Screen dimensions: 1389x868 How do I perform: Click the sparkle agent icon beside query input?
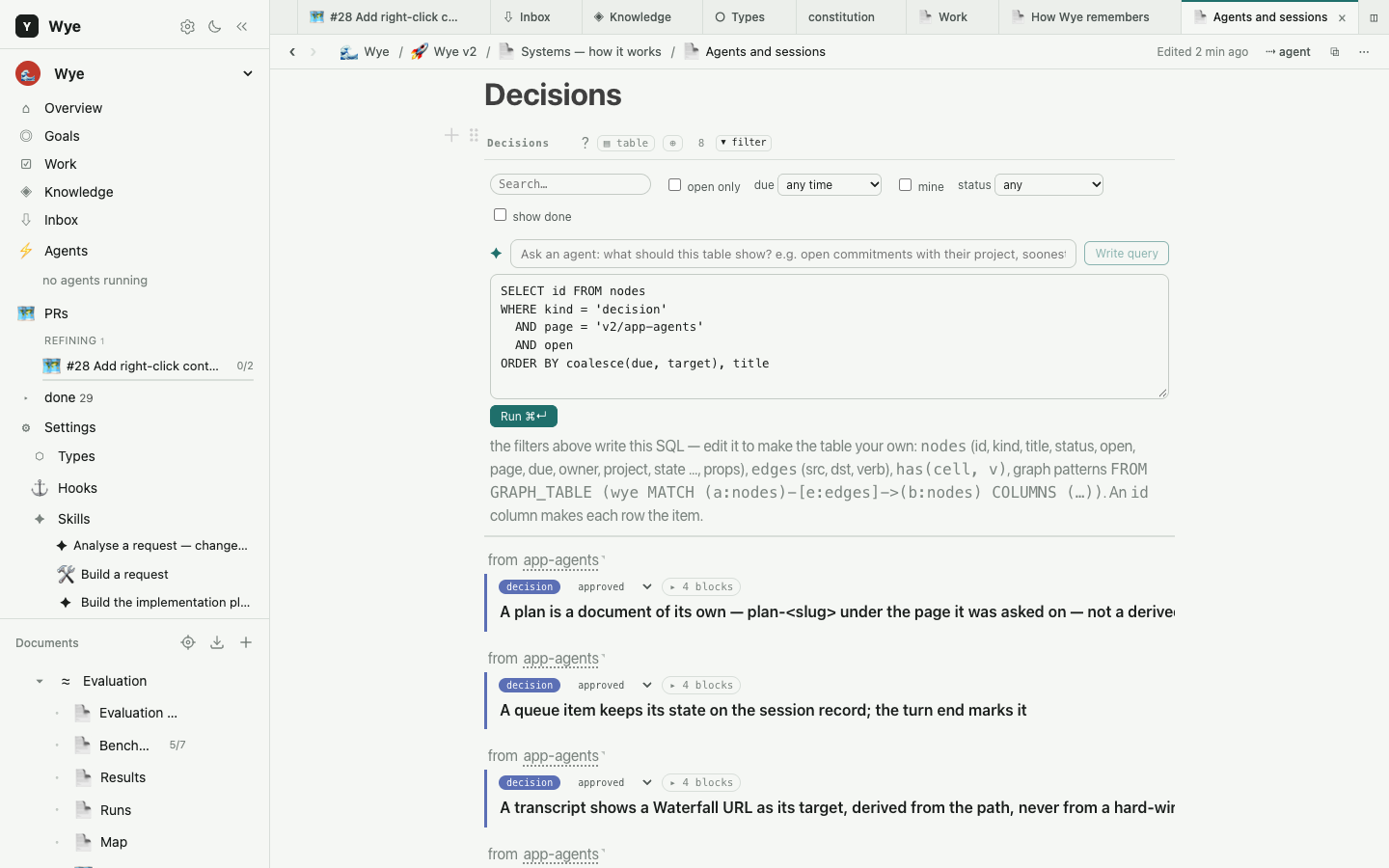tap(496, 254)
